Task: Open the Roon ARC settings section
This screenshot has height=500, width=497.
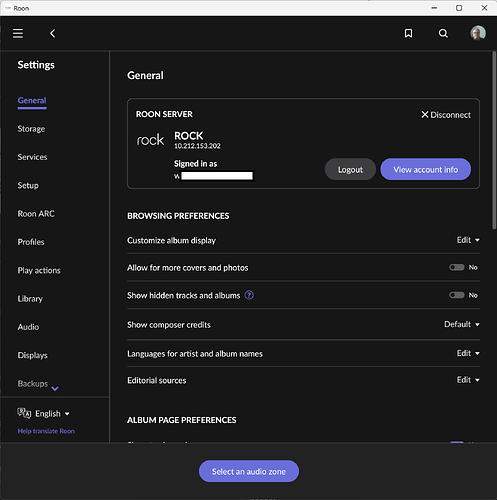Action: pos(36,214)
